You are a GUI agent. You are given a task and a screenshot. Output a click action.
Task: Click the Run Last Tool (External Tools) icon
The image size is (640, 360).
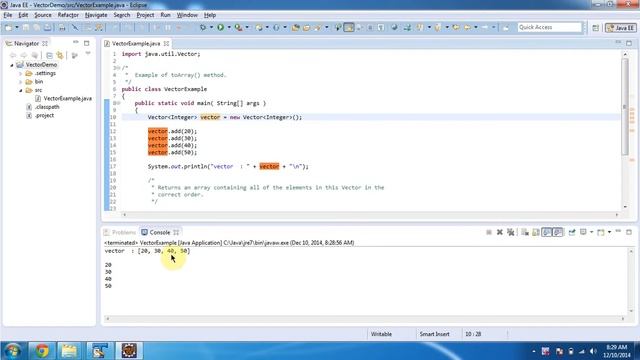tap(238, 27)
